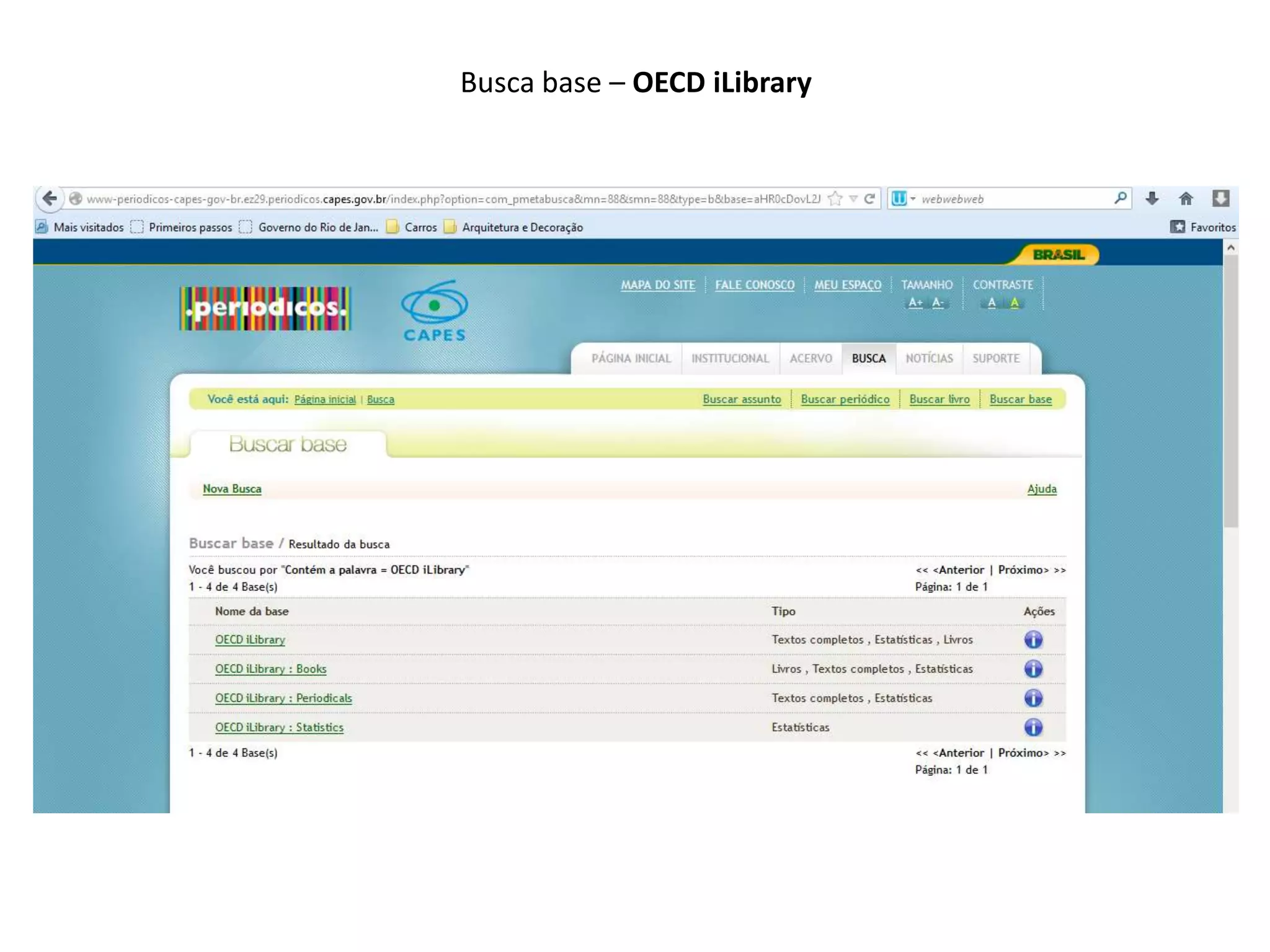This screenshot has width=1270, height=952.
Task: Open OECD iLibrary : Books link
Action: click(x=270, y=669)
